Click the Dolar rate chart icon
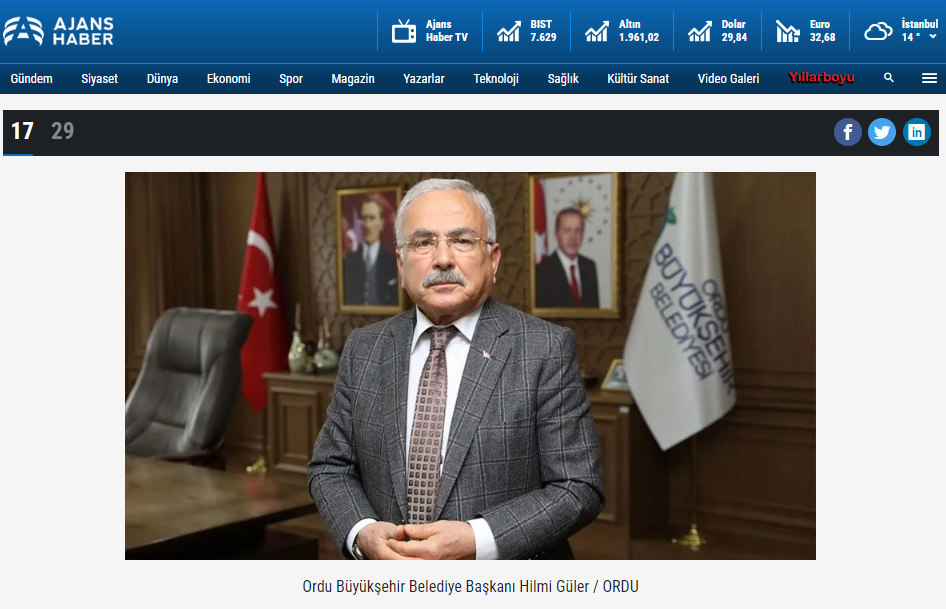The width and height of the screenshot is (946, 609). coord(700,31)
